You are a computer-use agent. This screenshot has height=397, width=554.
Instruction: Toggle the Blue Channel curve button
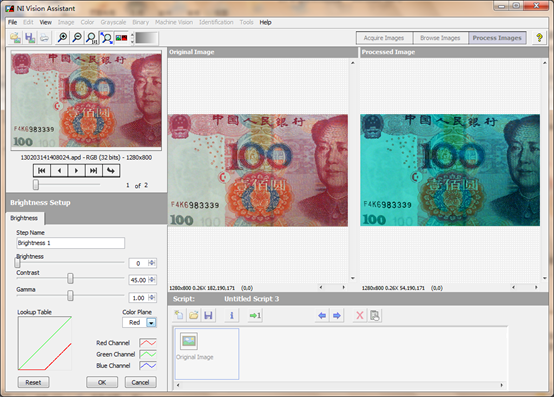[x=148, y=365]
